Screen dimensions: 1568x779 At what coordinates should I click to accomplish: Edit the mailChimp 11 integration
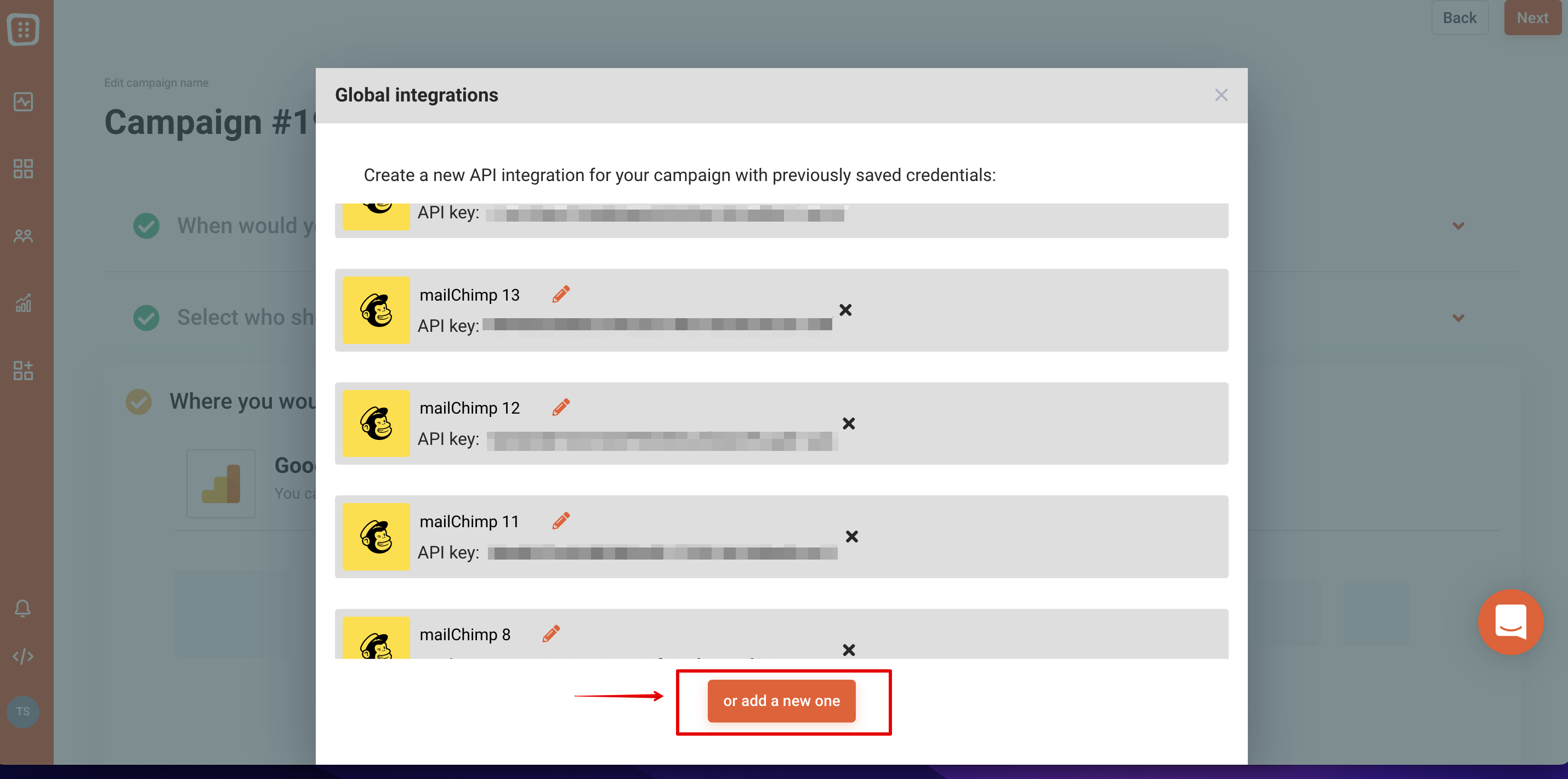point(561,521)
